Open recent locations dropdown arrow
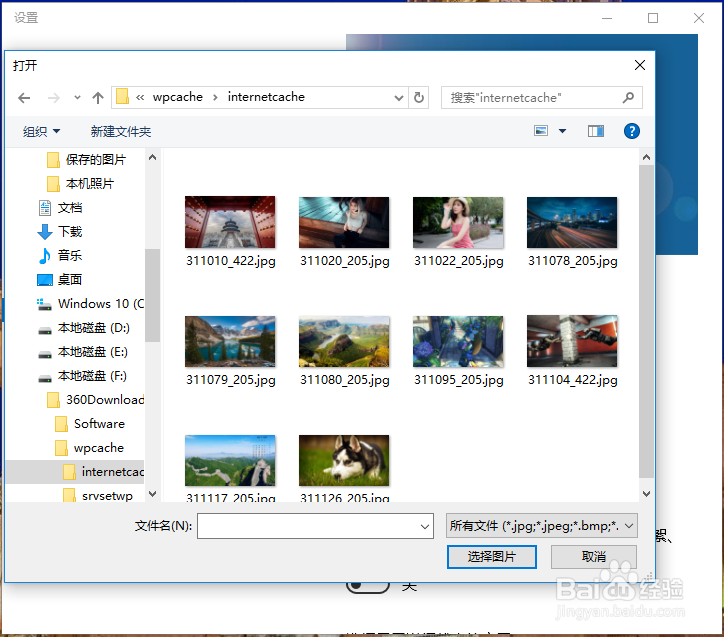Viewport: 724px width, 637px height. (77, 98)
